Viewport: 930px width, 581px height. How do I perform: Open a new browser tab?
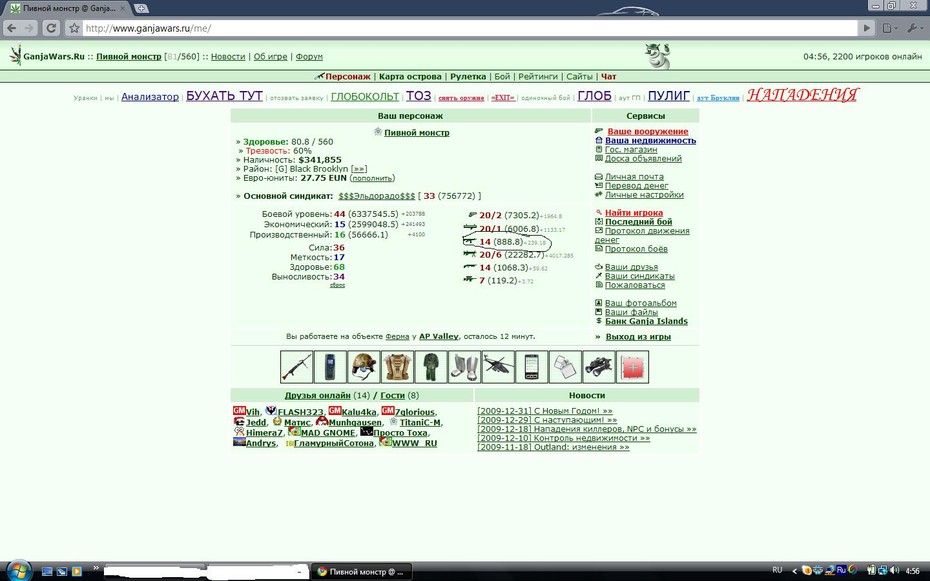click(x=141, y=8)
